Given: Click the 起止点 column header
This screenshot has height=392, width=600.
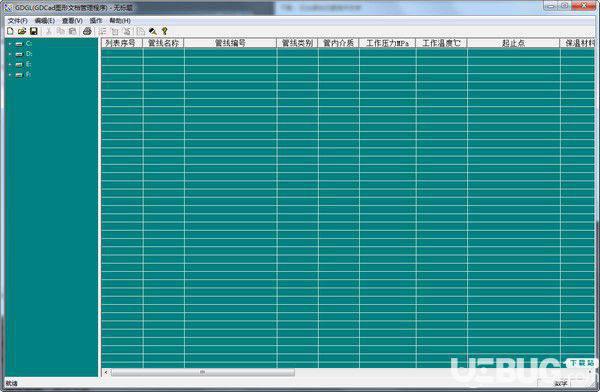Looking at the screenshot, I should click(x=514, y=43).
